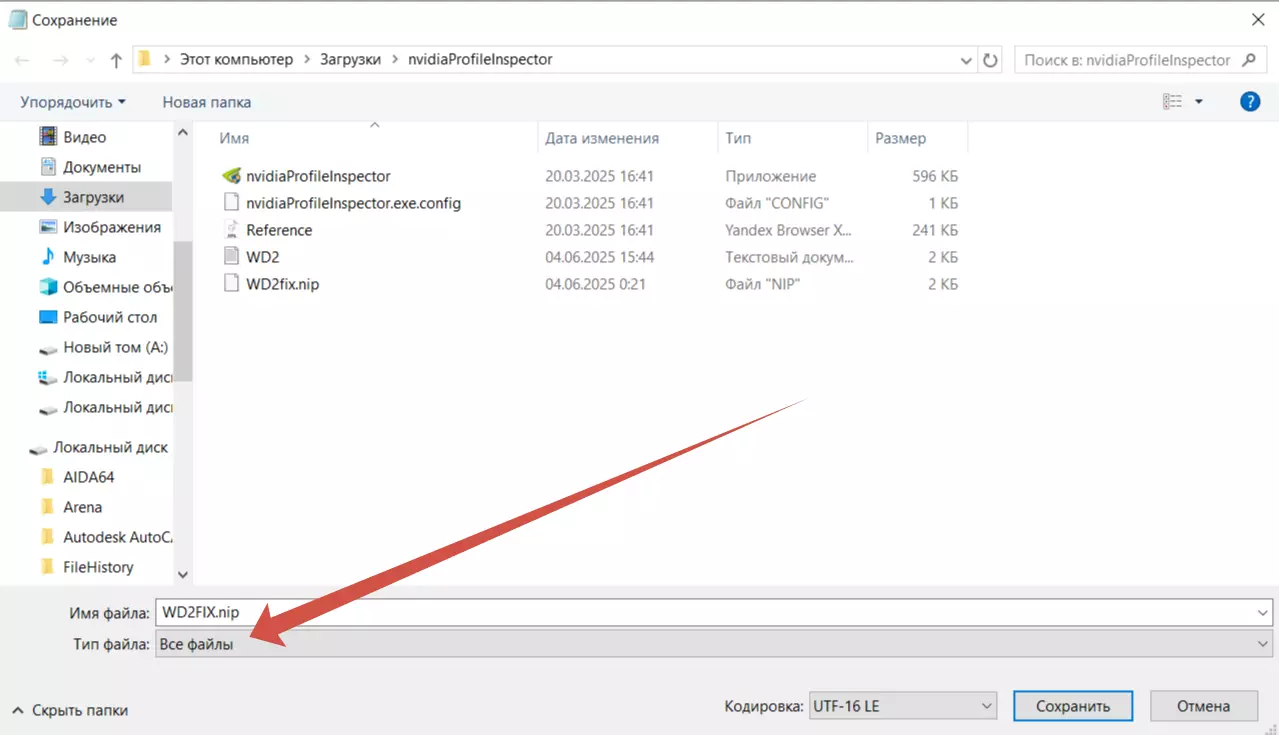The height and width of the screenshot is (735, 1279).
Task: Click the nvidiaProfileInspector application icon
Action: (231, 176)
